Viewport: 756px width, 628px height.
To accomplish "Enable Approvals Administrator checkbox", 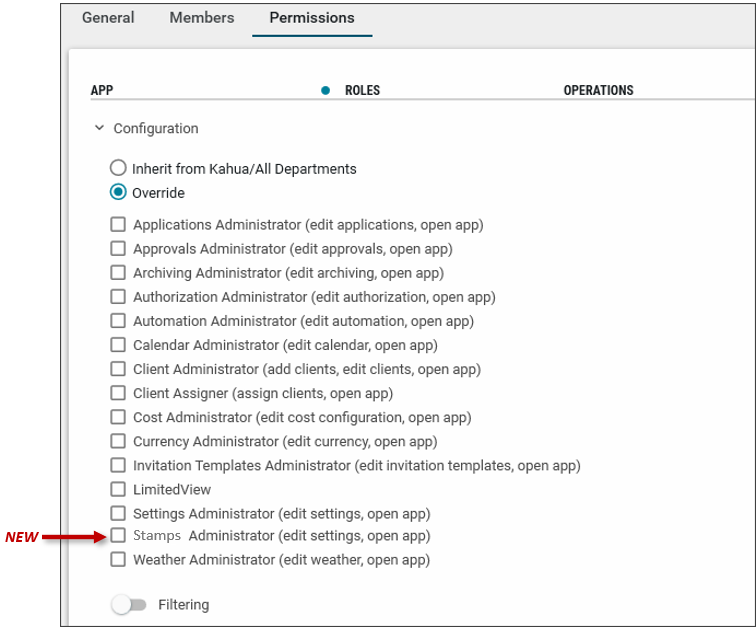I will tap(118, 249).
